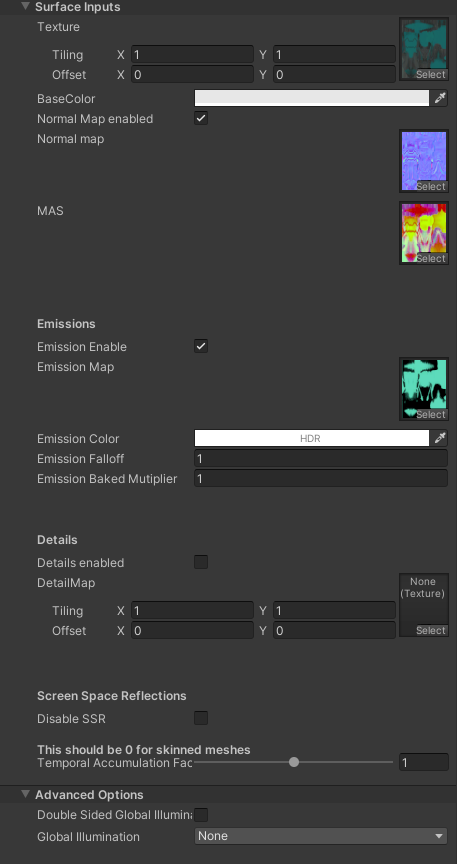
Task: Toggle the Normal Map enabled checkbox
Action: point(201,118)
